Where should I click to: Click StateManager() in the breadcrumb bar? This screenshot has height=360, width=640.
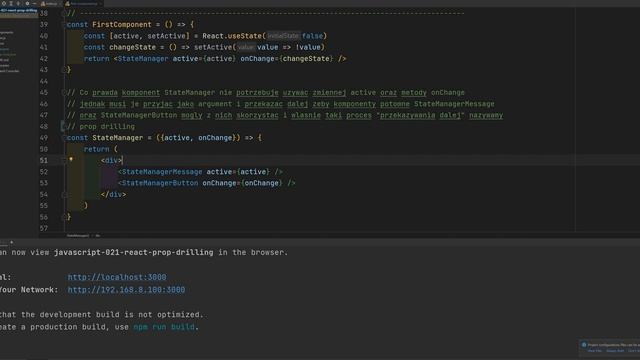[78, 236]
